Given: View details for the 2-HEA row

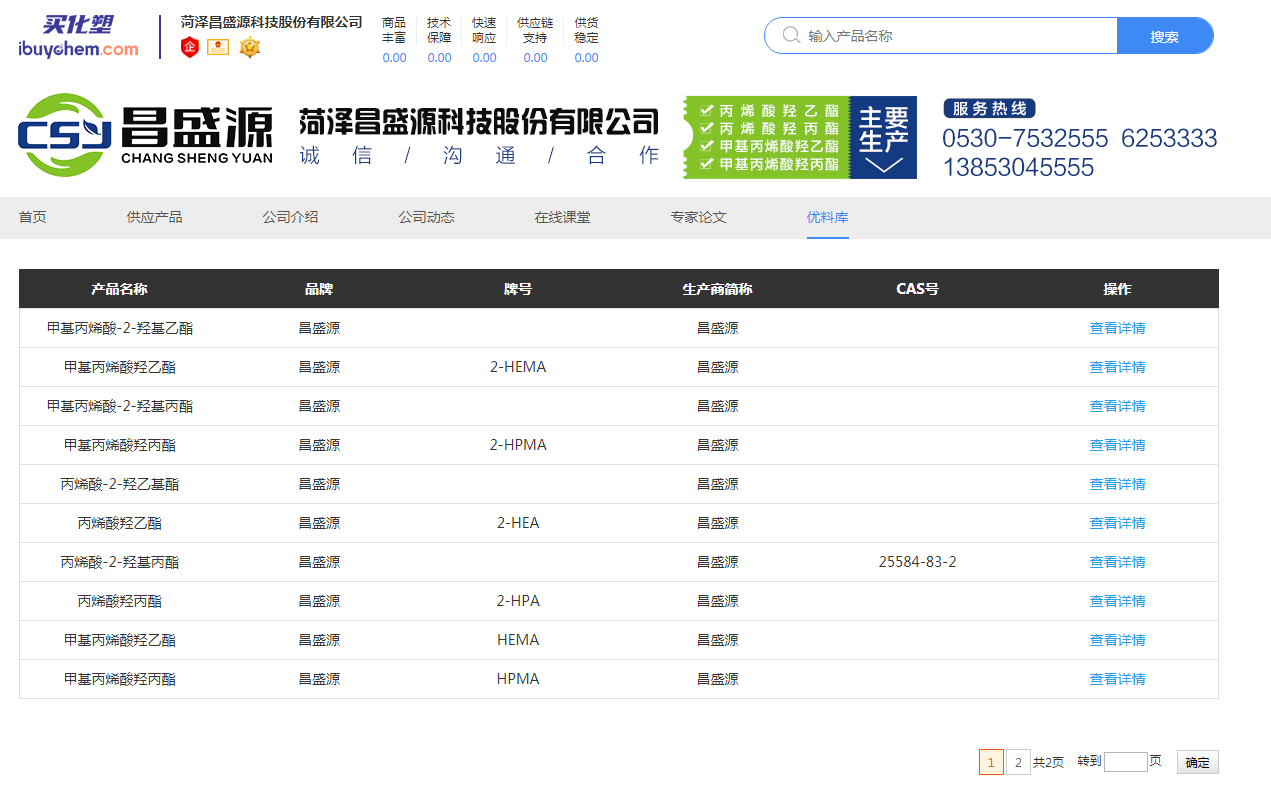Looking at the screenshot, I should pyautogui.click(x=1117, y=523).
